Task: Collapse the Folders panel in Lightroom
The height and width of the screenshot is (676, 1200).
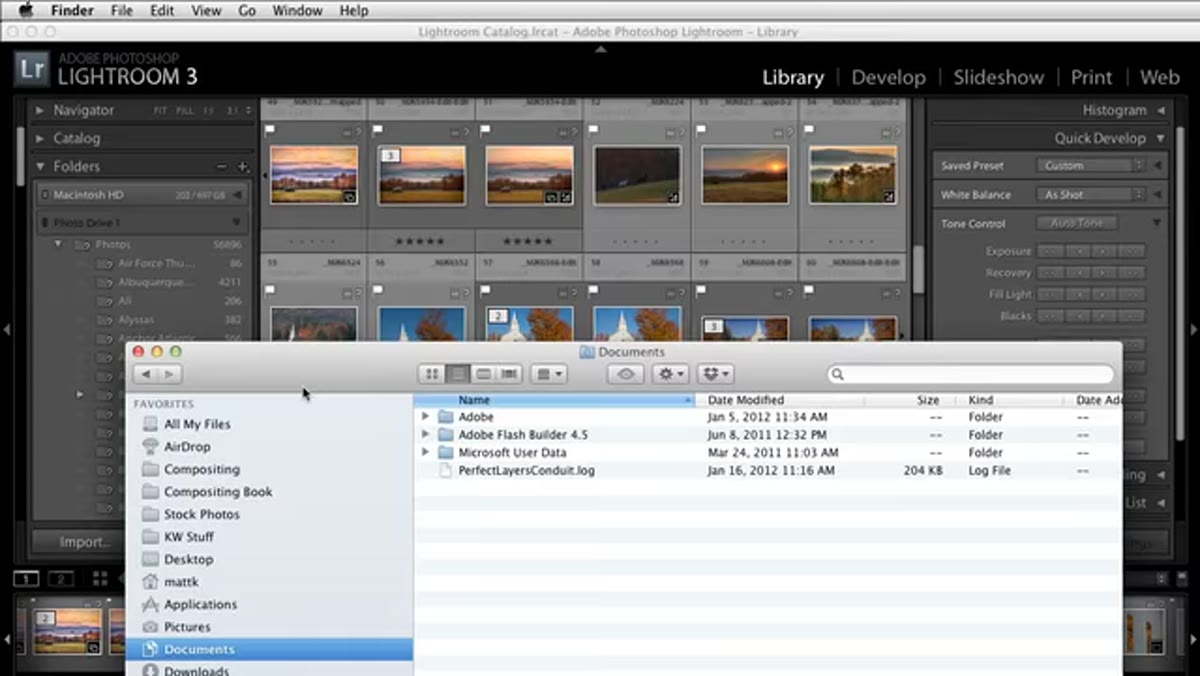Action: pyautogui.click(x=40, y=167)
